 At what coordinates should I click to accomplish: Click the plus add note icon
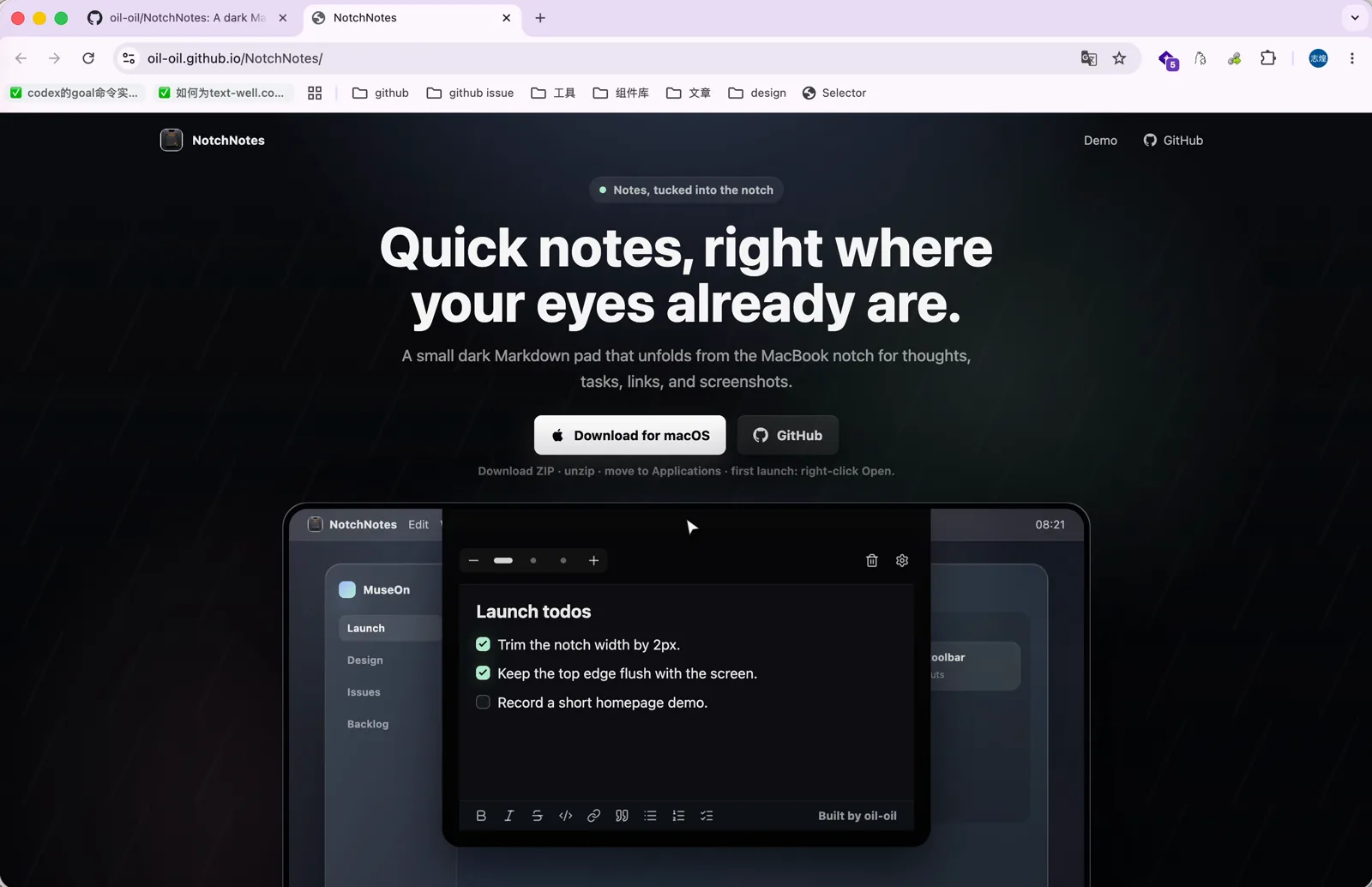(593, 560)
